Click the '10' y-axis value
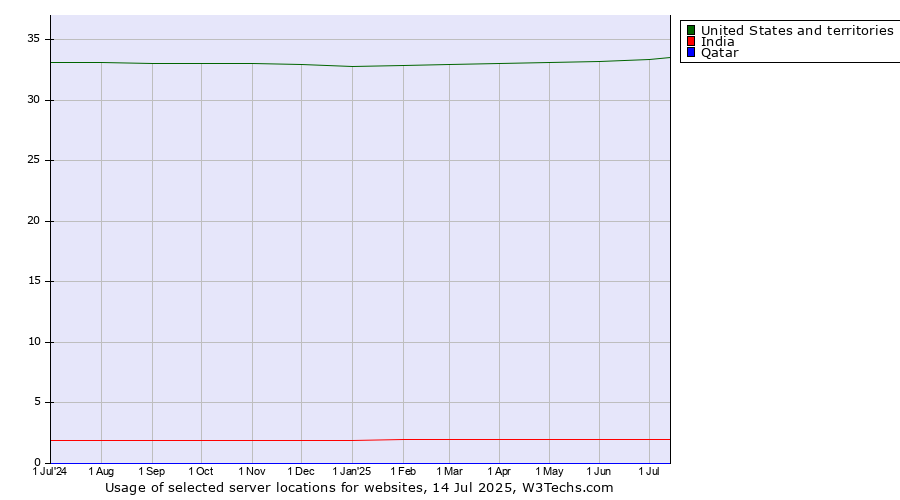Screen dimensions: 900x500 pos(33,342)
